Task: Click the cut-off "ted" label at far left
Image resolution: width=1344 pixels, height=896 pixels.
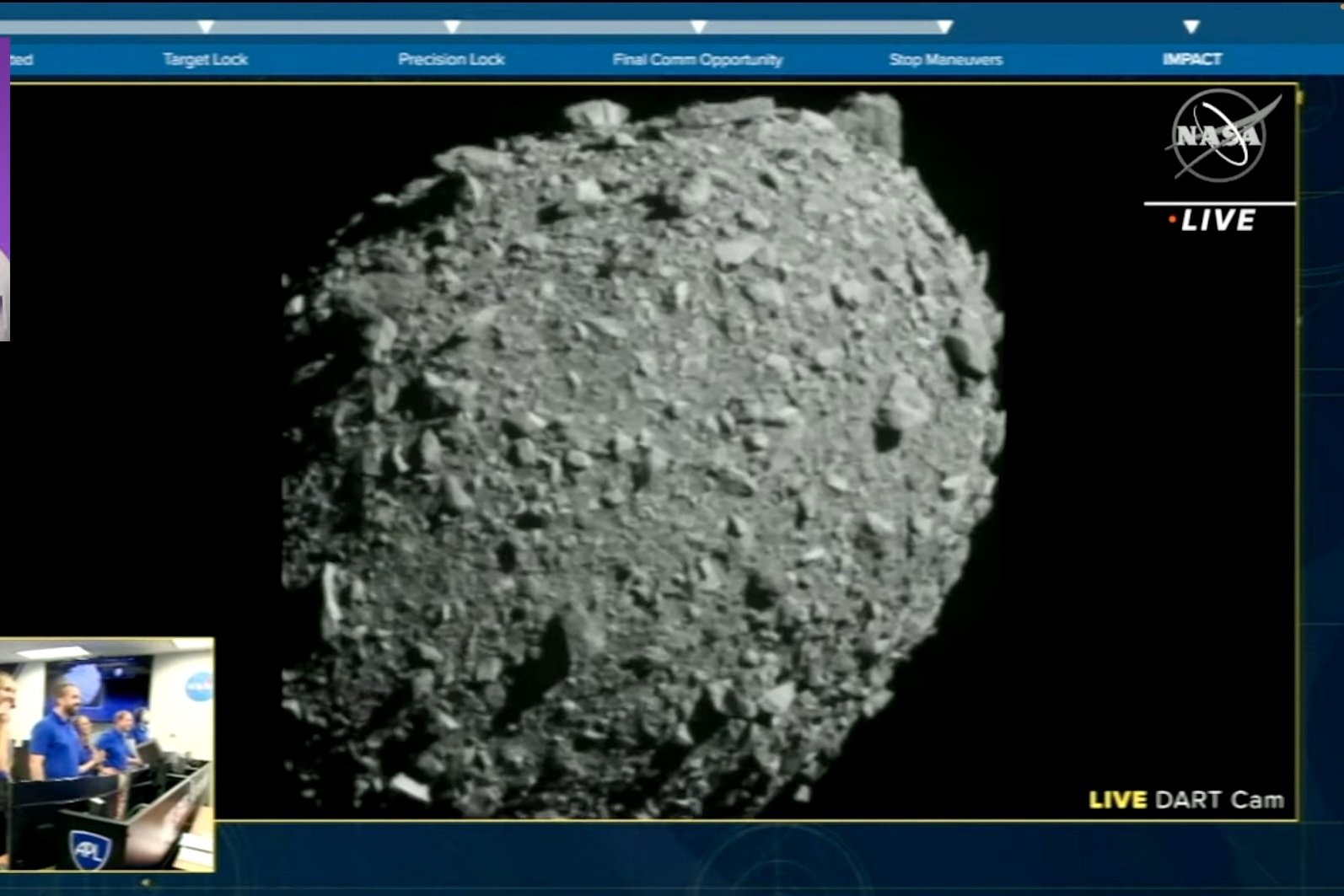Action: (20, 60)
